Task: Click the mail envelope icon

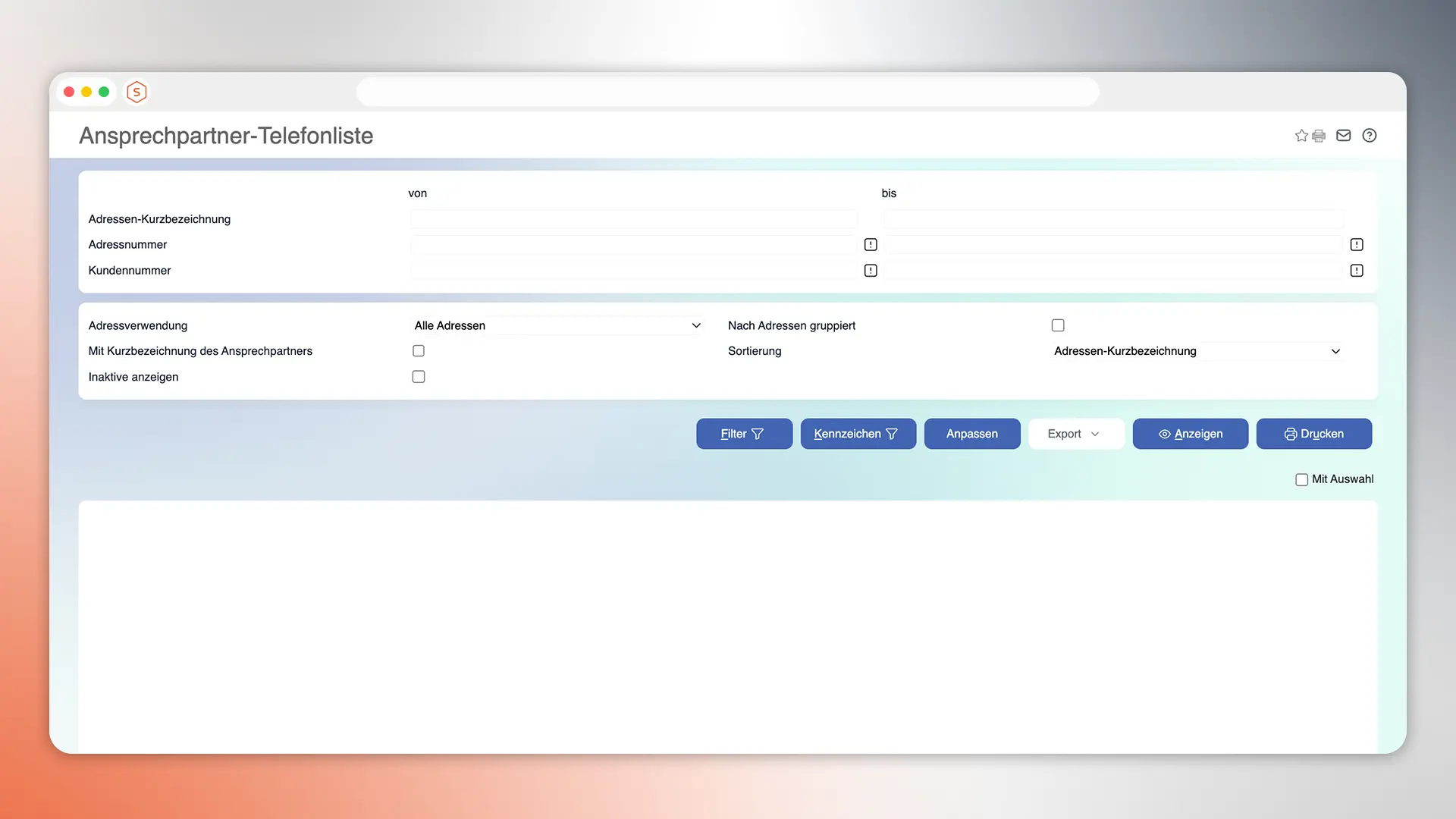Action: coord(1343,136)
